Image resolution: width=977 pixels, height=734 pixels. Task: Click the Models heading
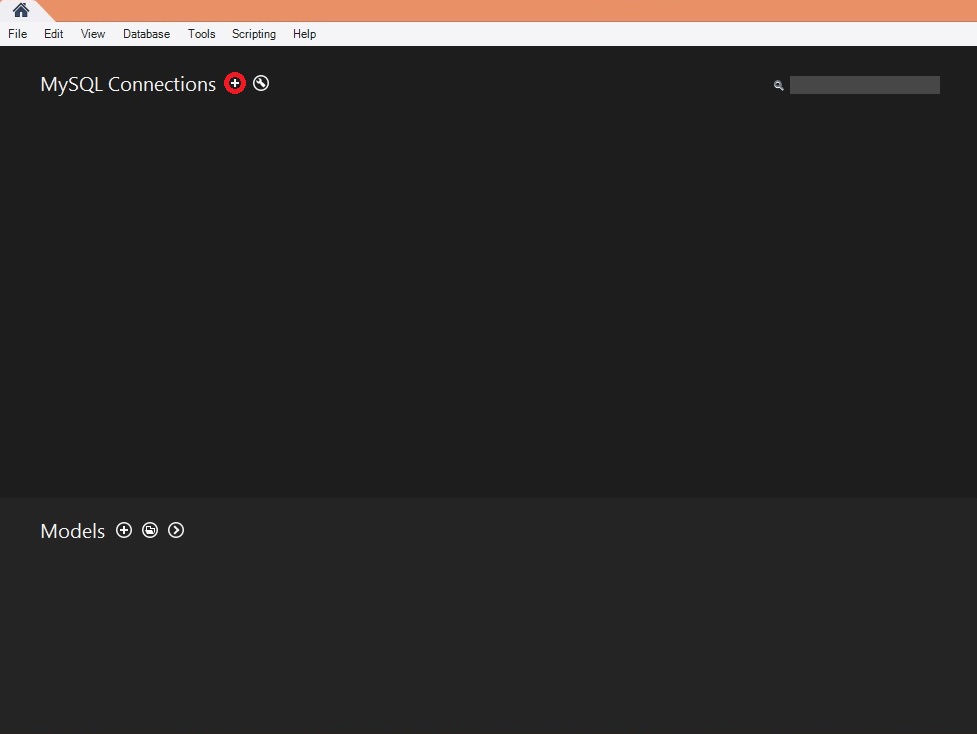tap(72, 531)
